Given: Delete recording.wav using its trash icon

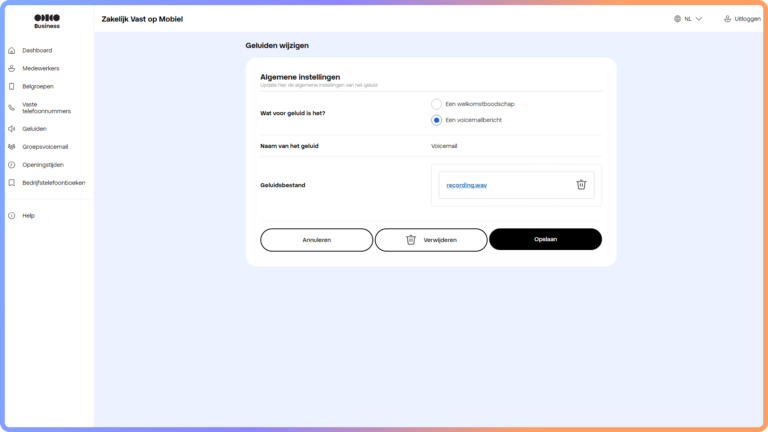Looking at the screenshot, I should click(x=581, y=185).
